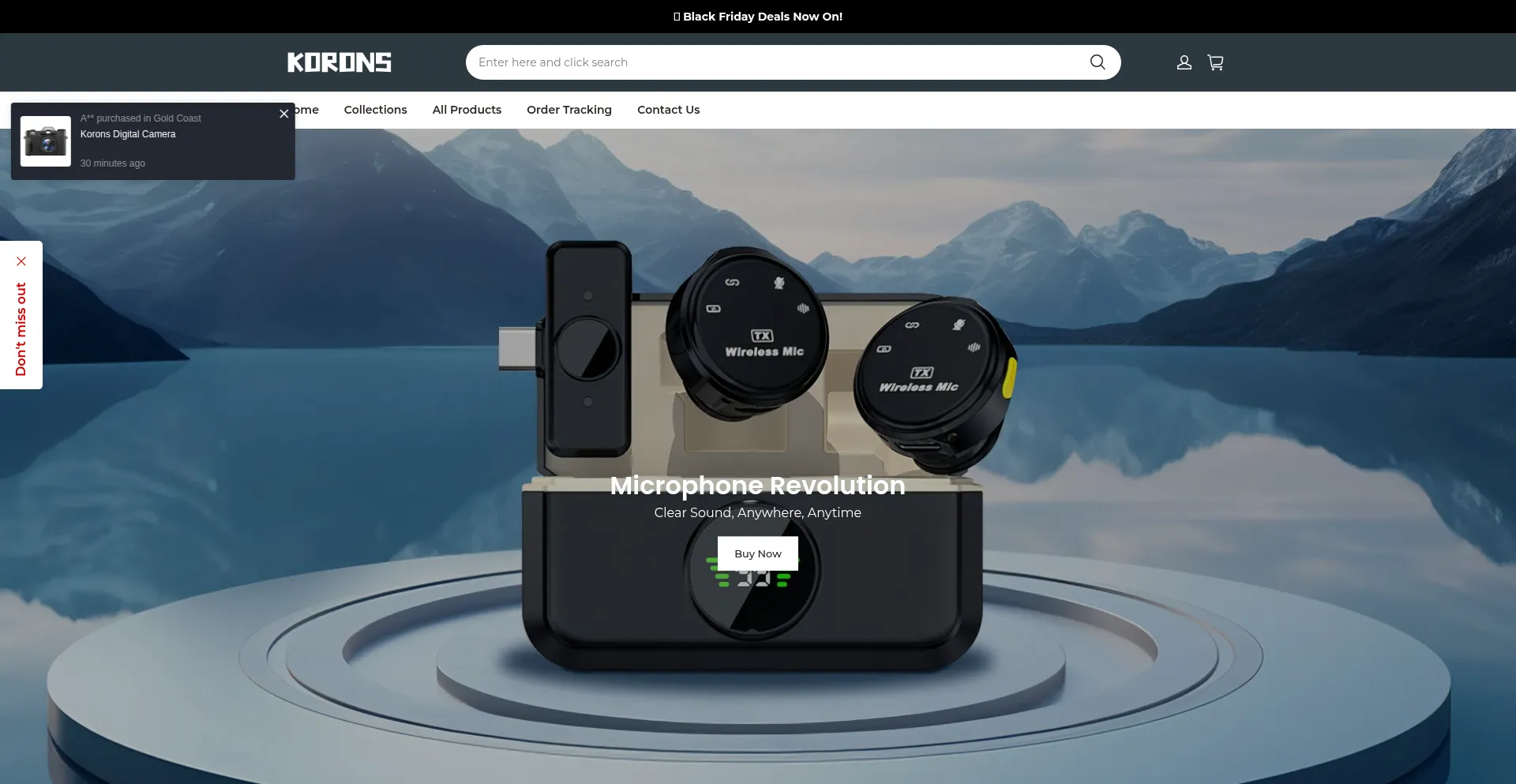Close the recent purchase notification popup
The height and width of the screenshot is (784, 1516).
[x=284, y=114]
